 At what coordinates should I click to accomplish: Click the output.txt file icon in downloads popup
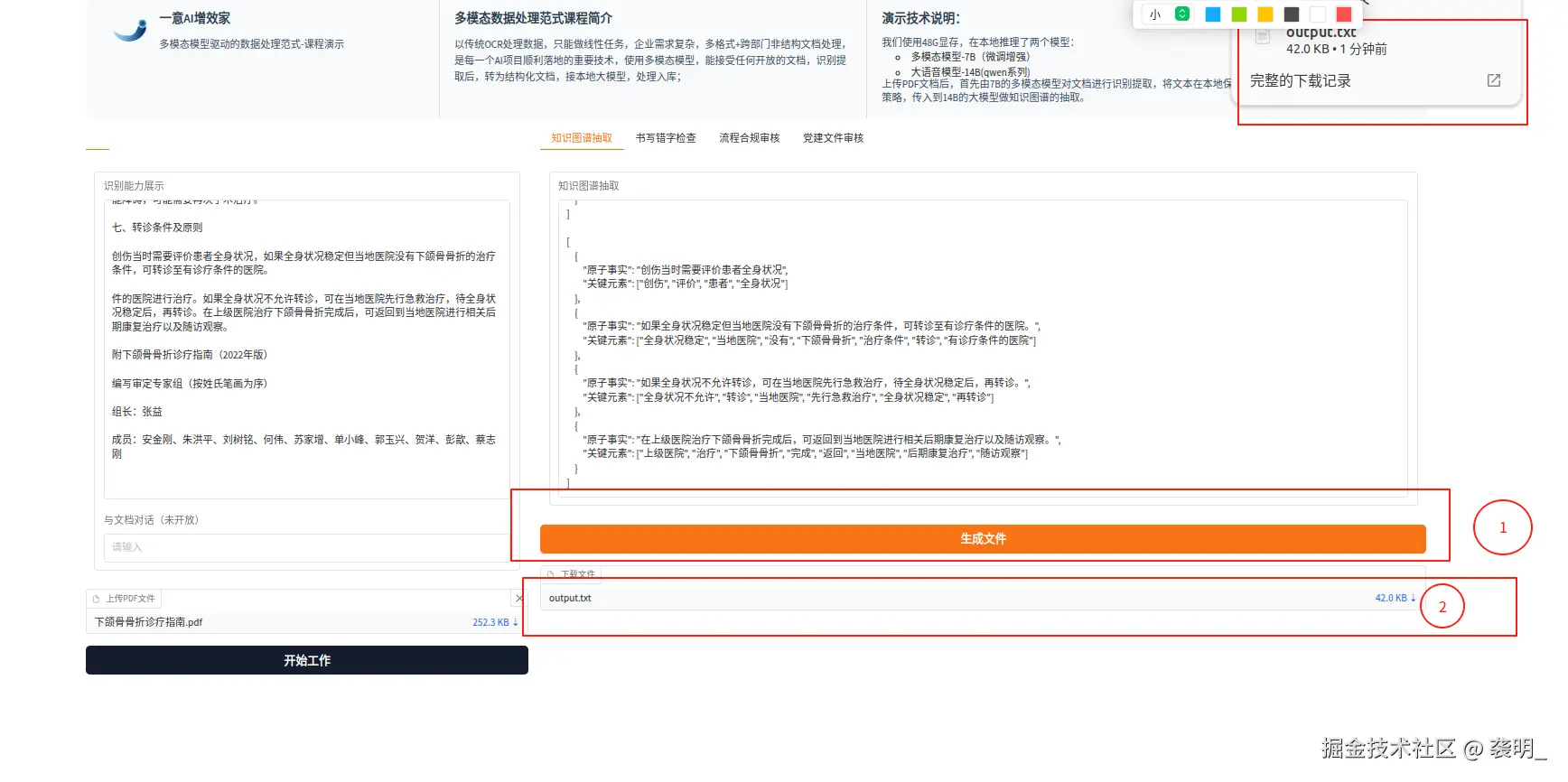pyautogui.click(x=1264, y=36)
